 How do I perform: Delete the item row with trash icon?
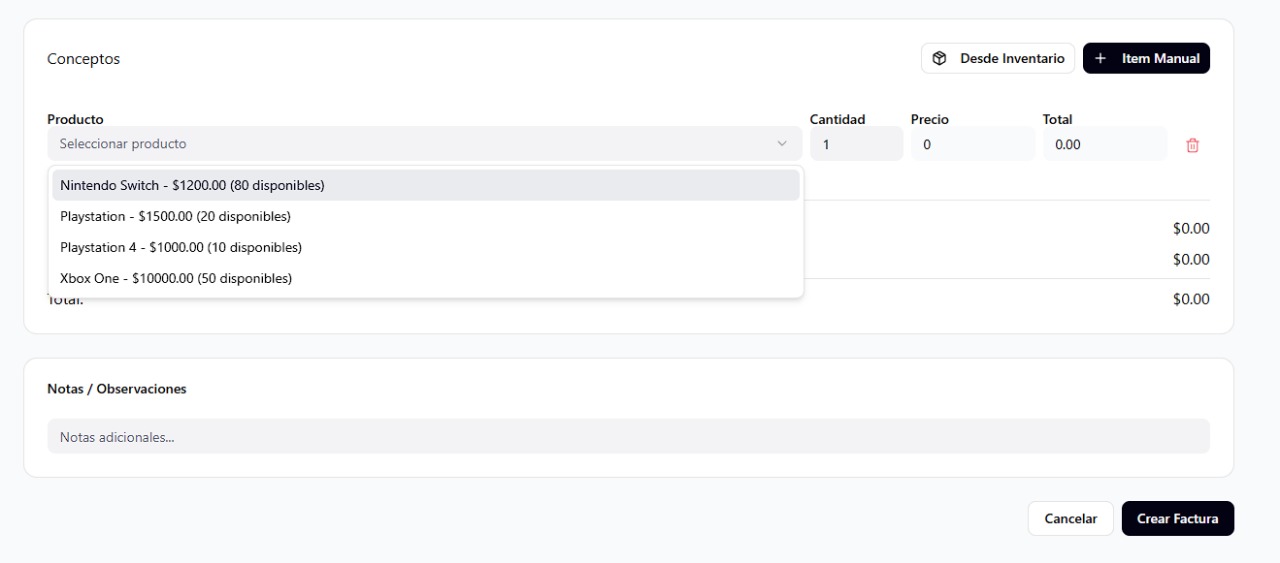[x=1192, y=145]
